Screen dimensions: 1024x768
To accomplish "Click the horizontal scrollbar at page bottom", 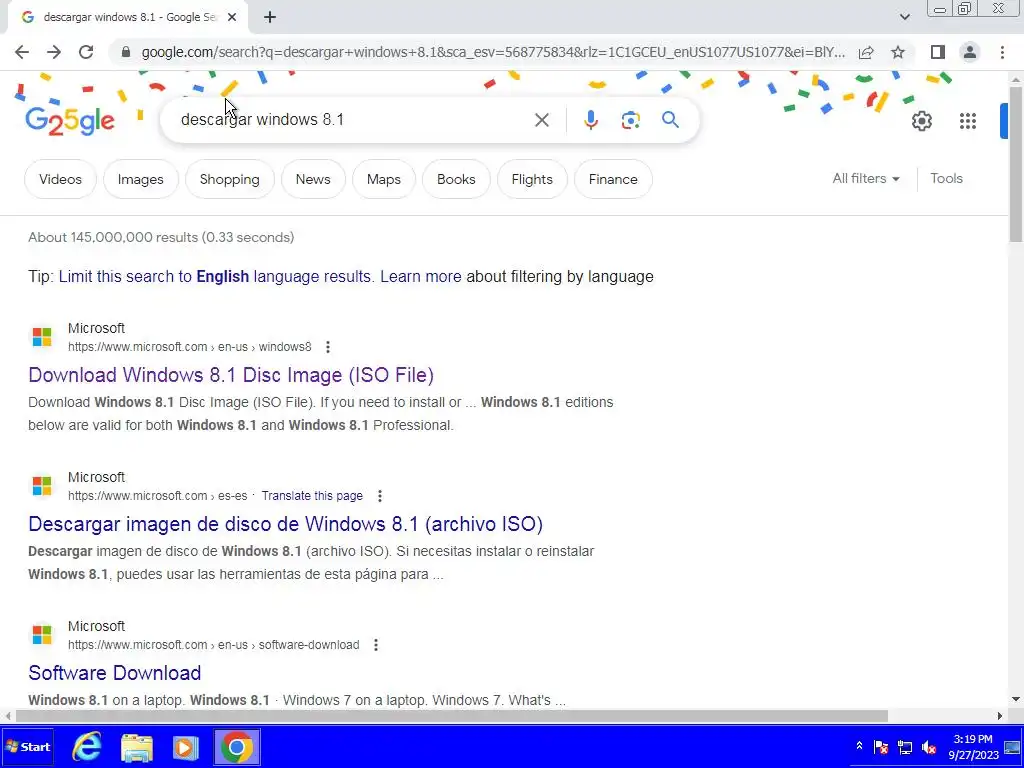I will (451, 716).
